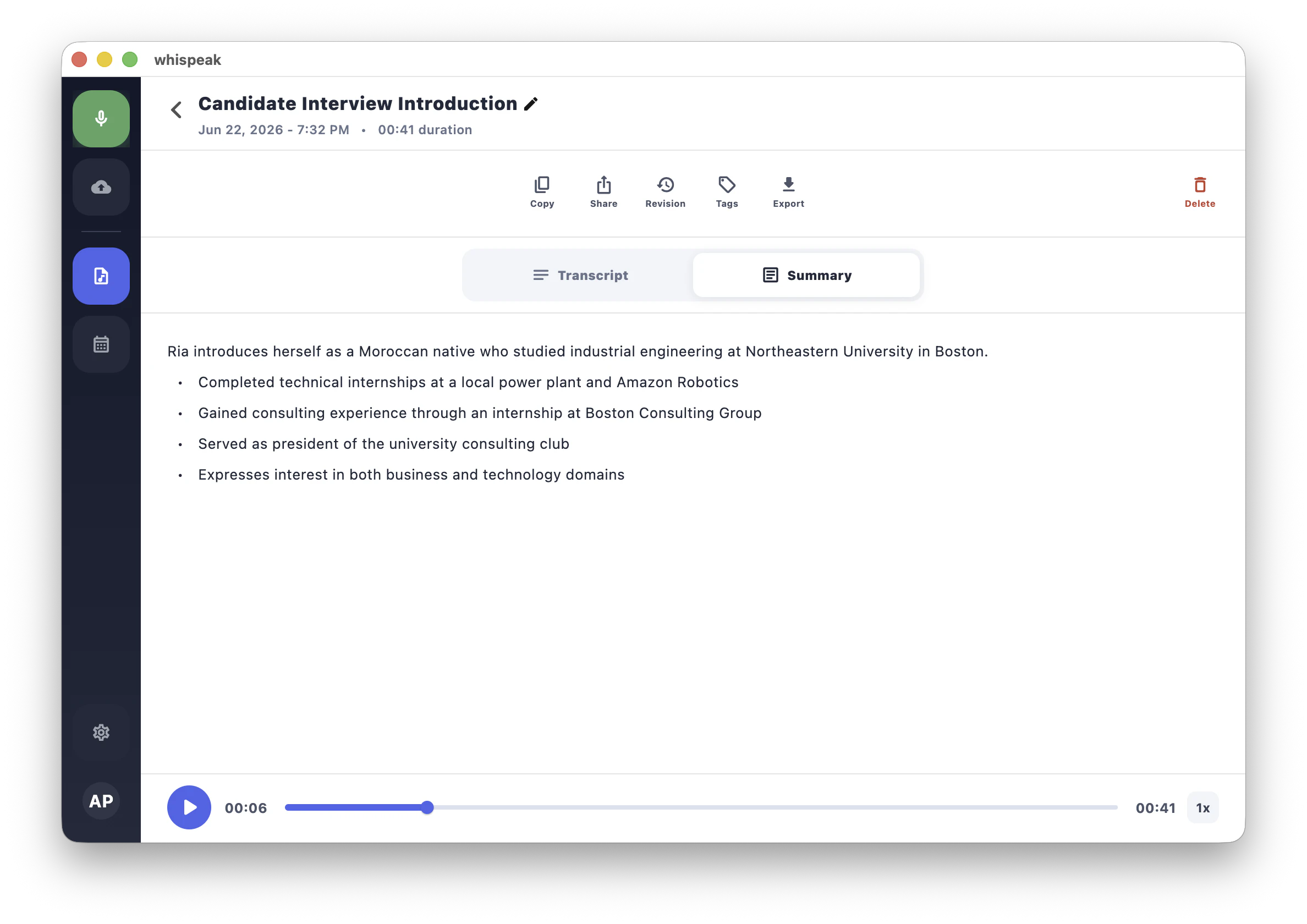Delete this recording
Screen dimensions: 1307x924
(1199, 193)
